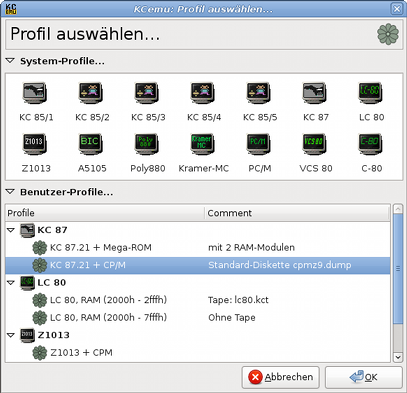Choose the Poly880 system profile icon
The width and height of the screenshot is (407, 393).
147,144
